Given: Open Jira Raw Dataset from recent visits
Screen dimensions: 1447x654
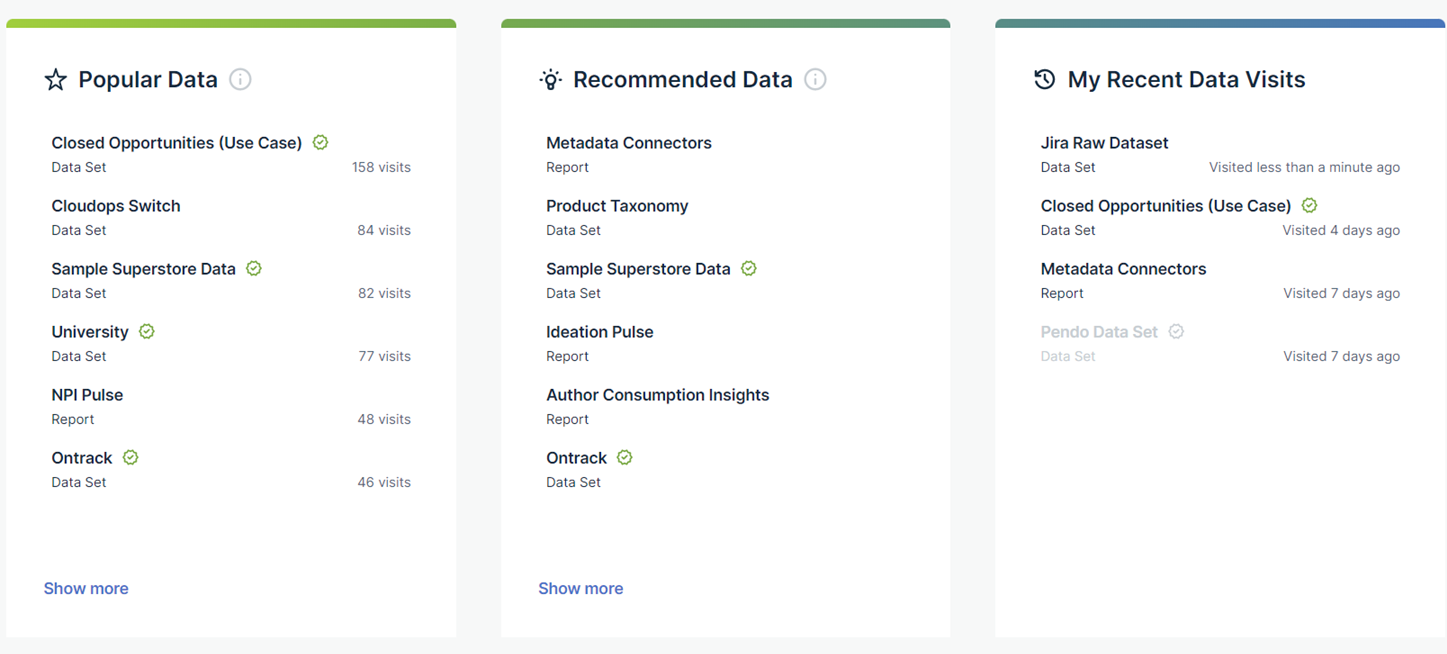Looking at the screenshot, I should click(x=1104, y=143).
